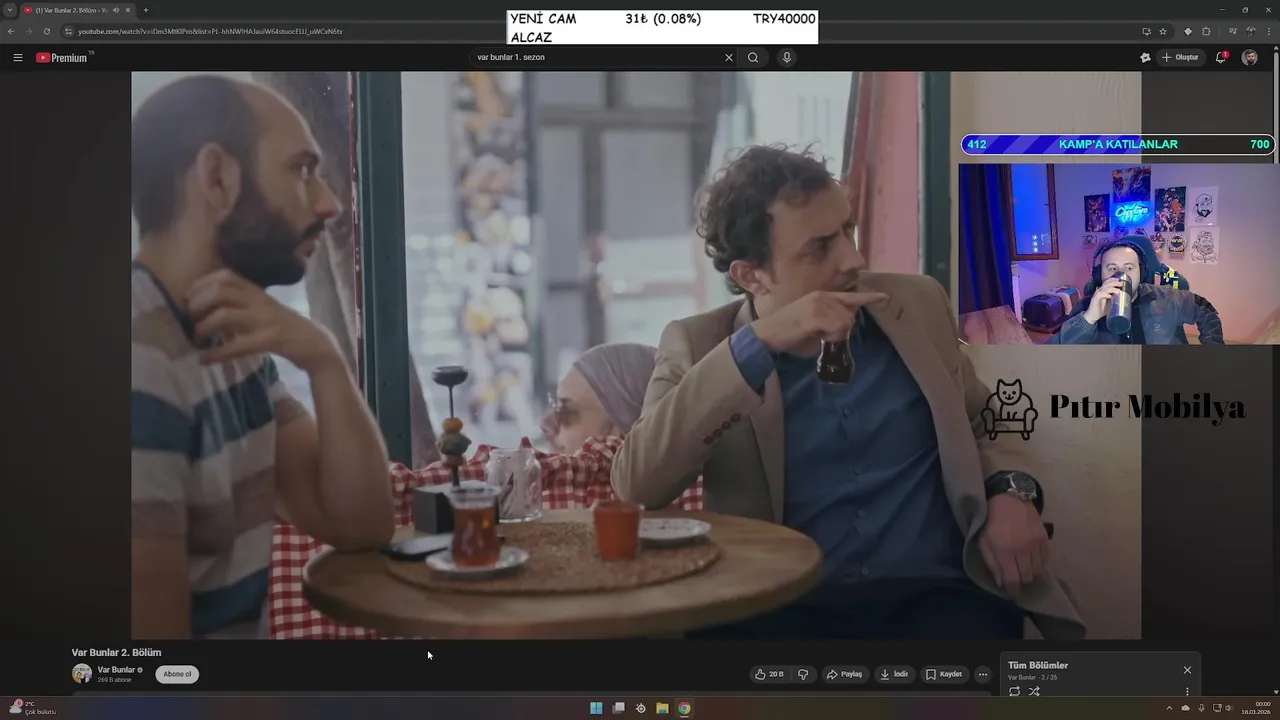Screen dimensions: 1280x720
Task: Mute the tab via speaker icon
Action: 116,10
